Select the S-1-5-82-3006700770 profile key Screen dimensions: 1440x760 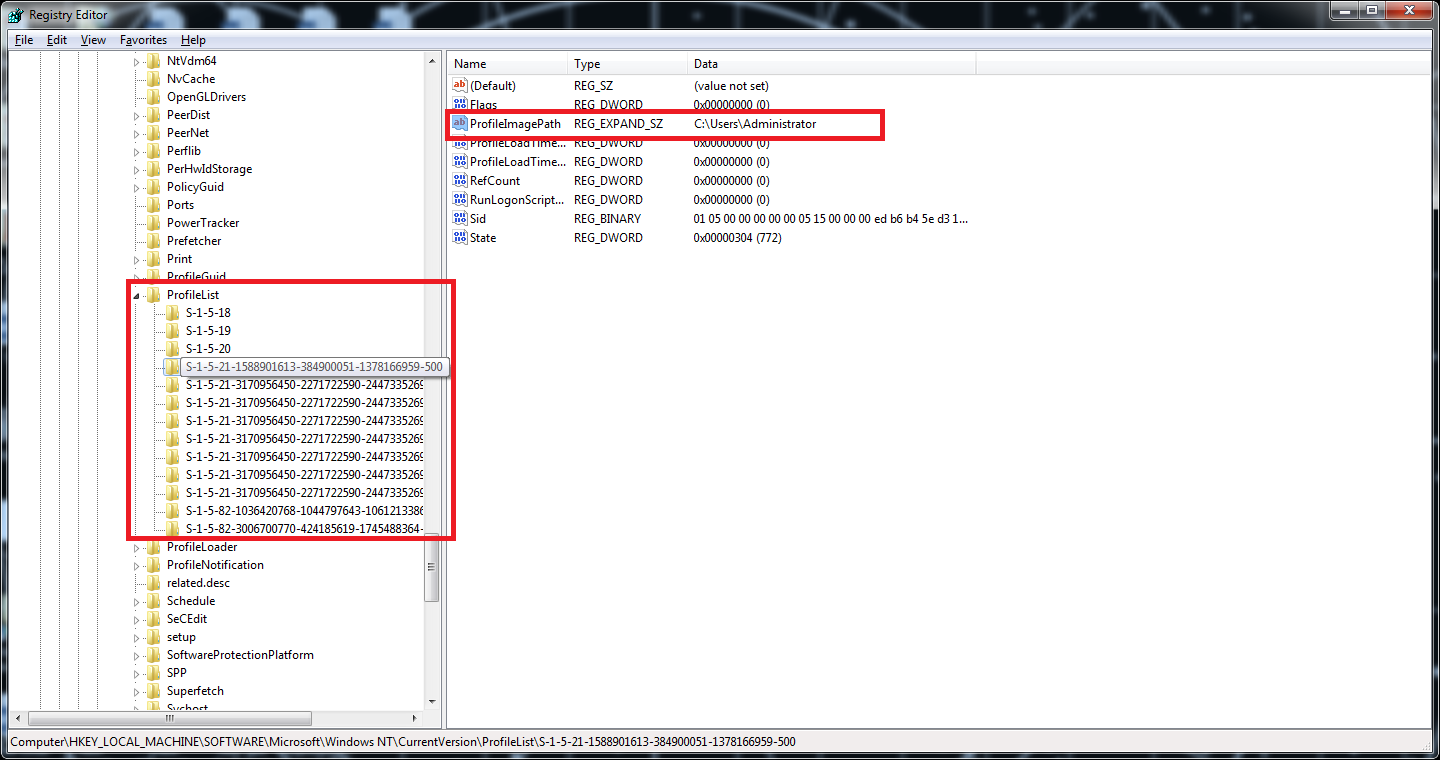304,529
